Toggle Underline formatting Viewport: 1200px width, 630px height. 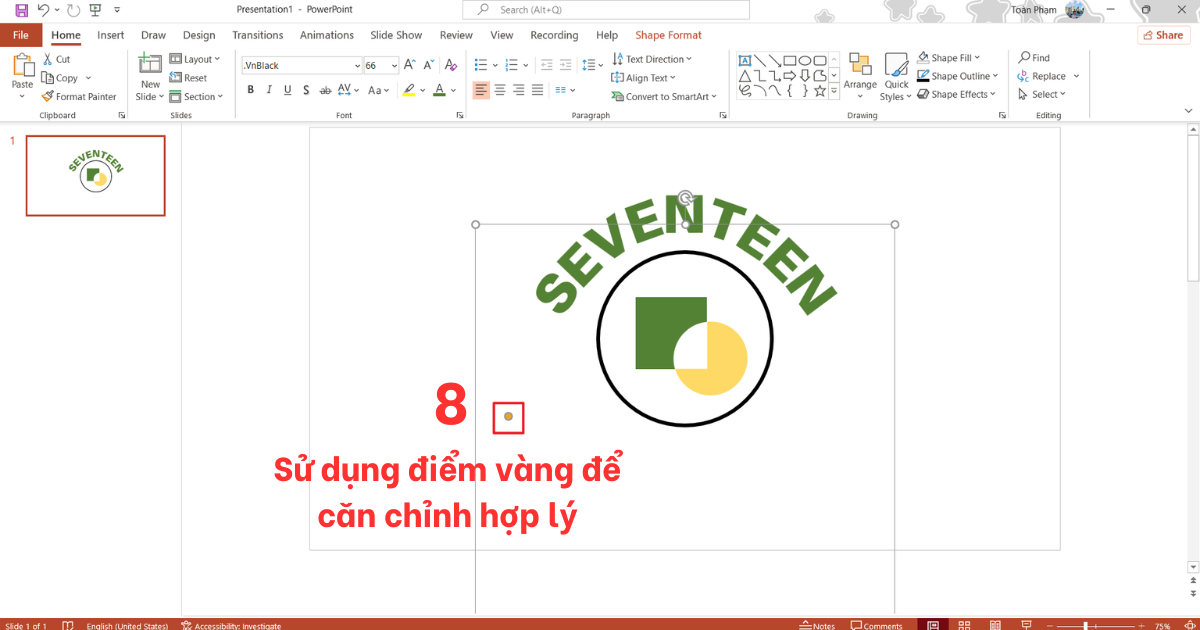tap(288, 90)
